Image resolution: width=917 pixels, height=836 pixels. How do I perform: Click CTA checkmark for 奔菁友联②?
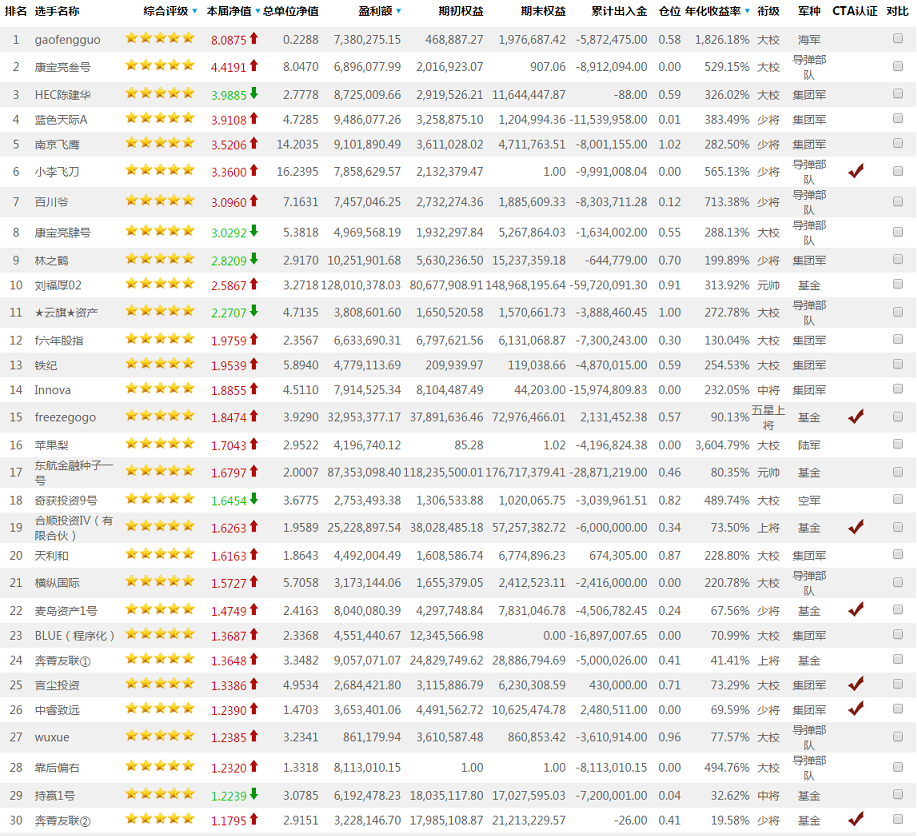[856, 820]
